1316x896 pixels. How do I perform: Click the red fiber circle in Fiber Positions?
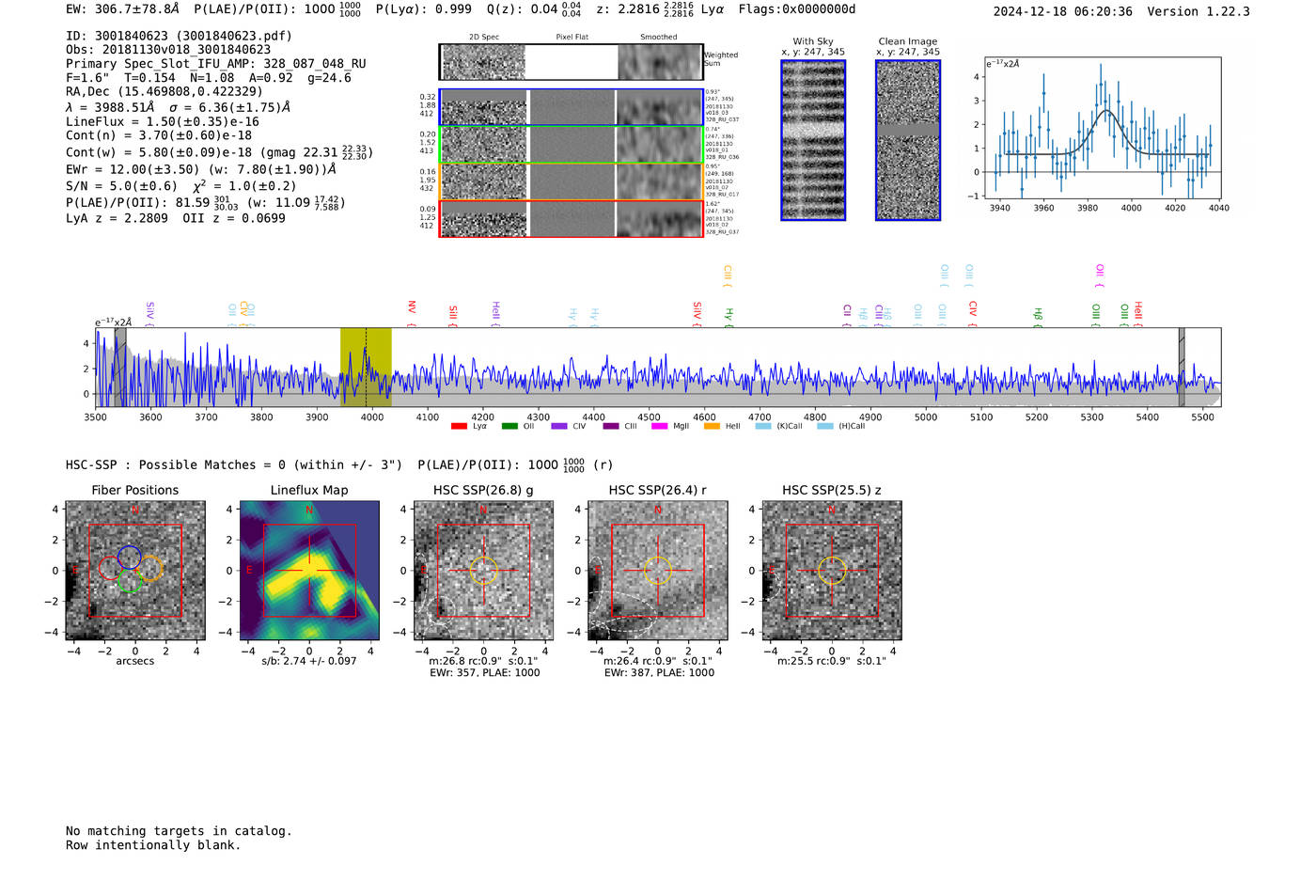(110, 568)
